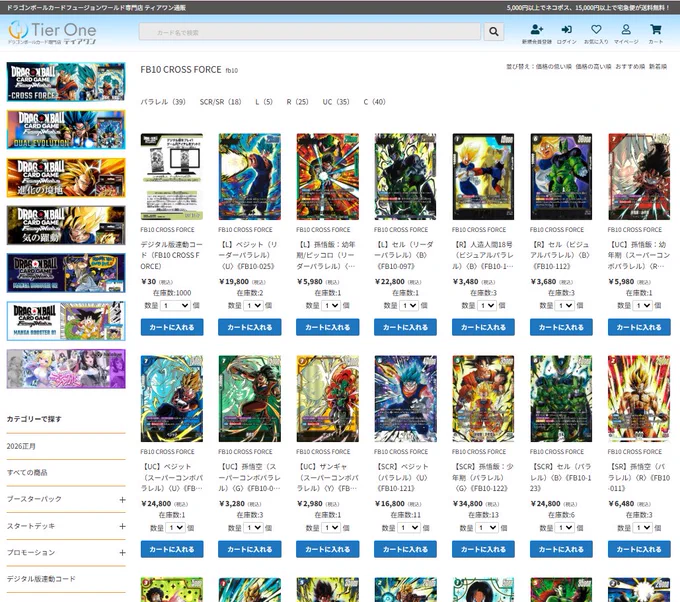
Task: Focus the card name search field
Action: (310, 32)
